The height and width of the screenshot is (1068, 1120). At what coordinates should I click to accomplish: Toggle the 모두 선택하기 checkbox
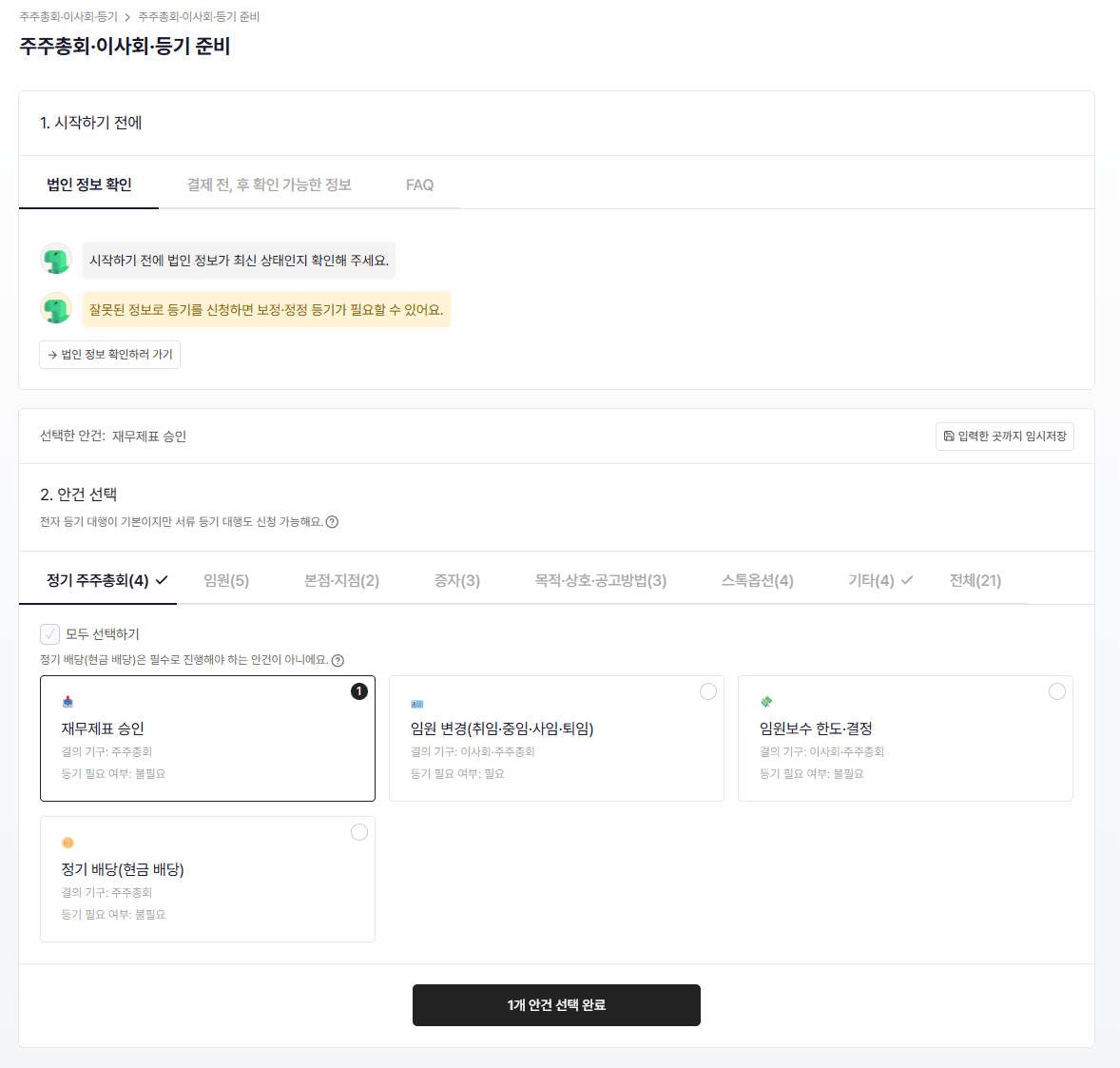[x=50, y=634]
